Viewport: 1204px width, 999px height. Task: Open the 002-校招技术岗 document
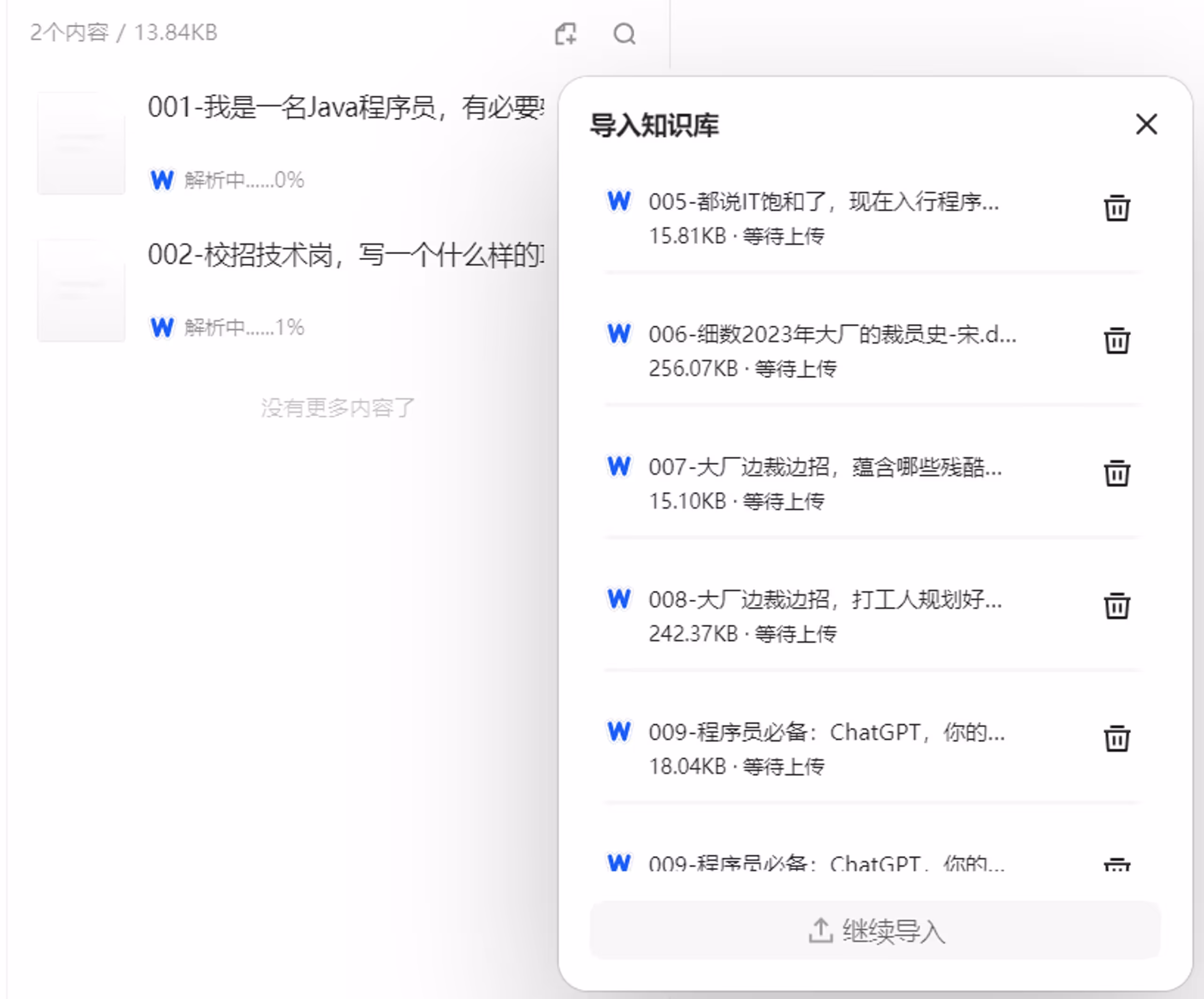click(x=346, y=255)
